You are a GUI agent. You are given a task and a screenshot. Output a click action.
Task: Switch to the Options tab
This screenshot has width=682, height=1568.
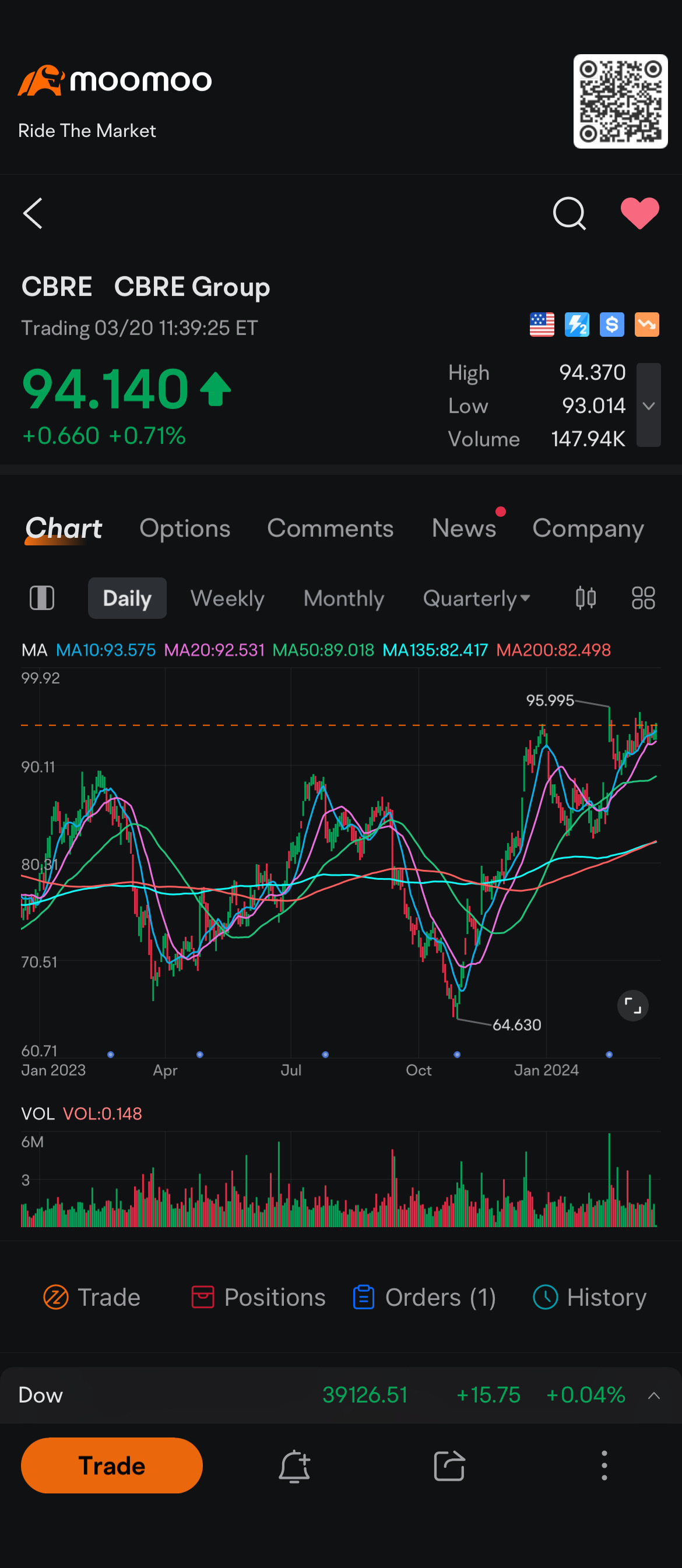pyautogui.click(x=185, y=528)
